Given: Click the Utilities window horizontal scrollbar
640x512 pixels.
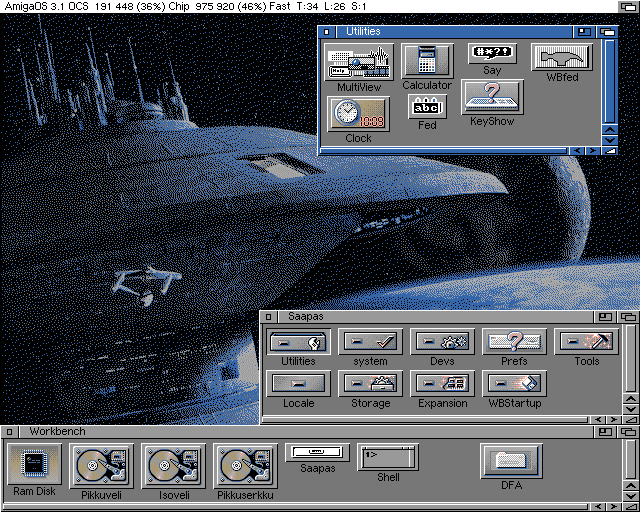Looking at the screenshot, I should point(444,151).
